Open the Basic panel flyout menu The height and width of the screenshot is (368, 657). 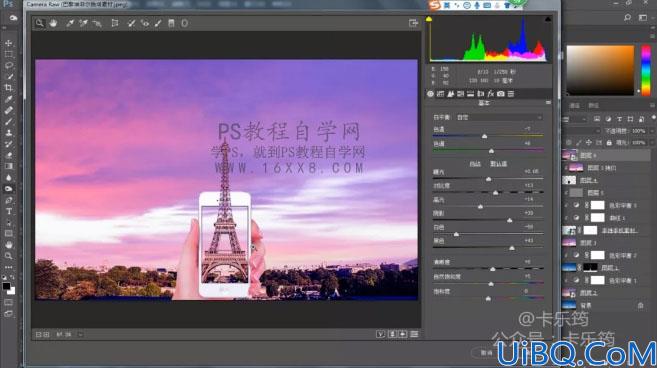point(548,103)
